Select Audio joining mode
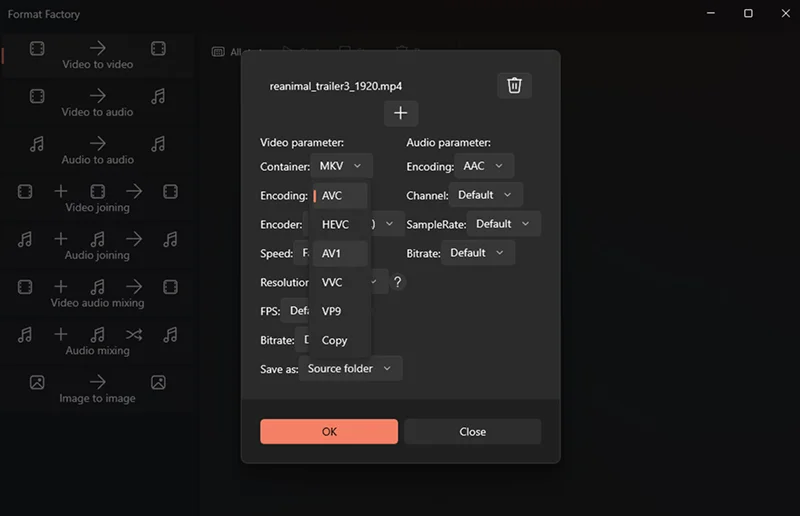Screen dimensions: 800x516 97,246
